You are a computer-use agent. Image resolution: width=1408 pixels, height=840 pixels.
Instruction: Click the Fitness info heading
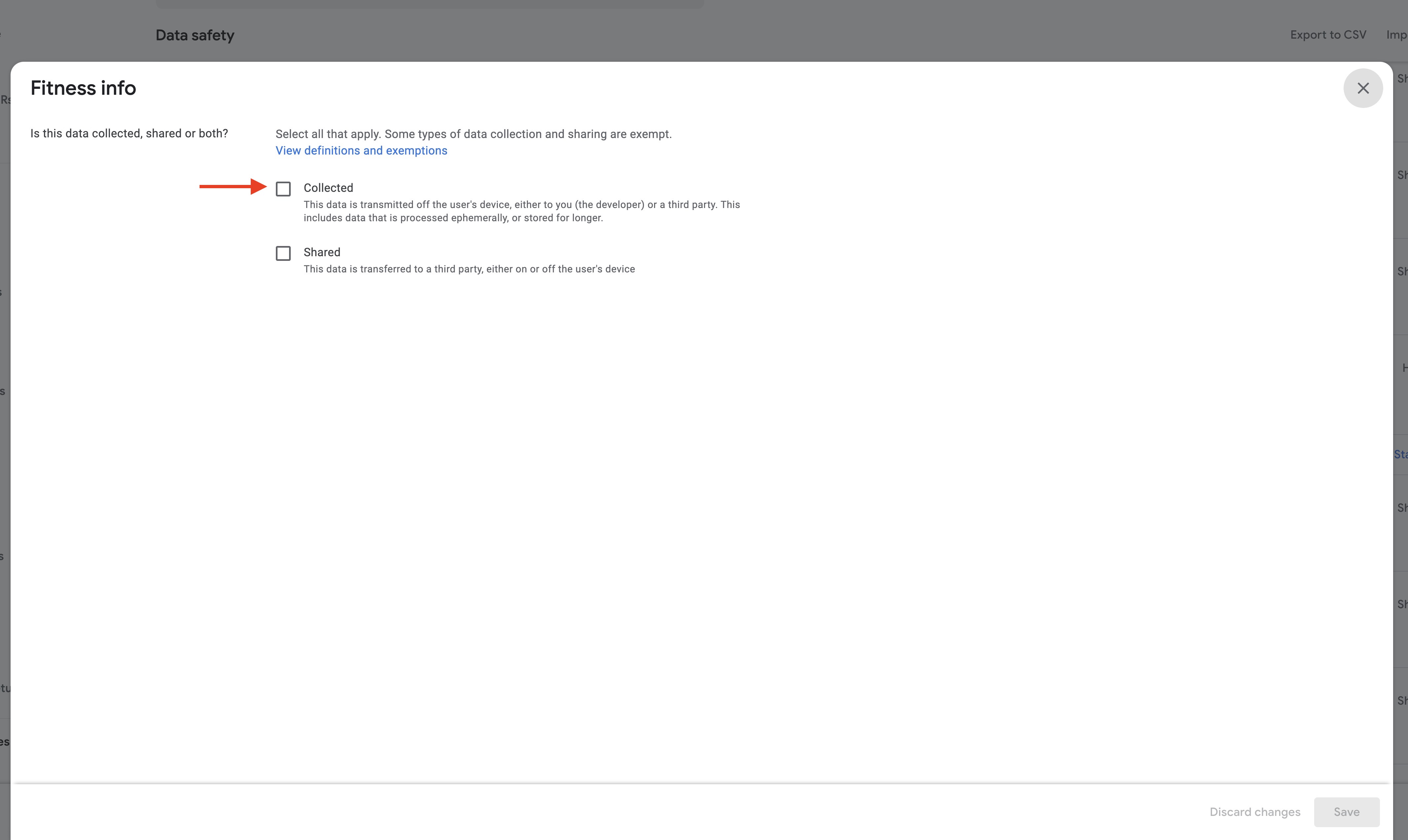pyautogui.click(x=83, y=88)
